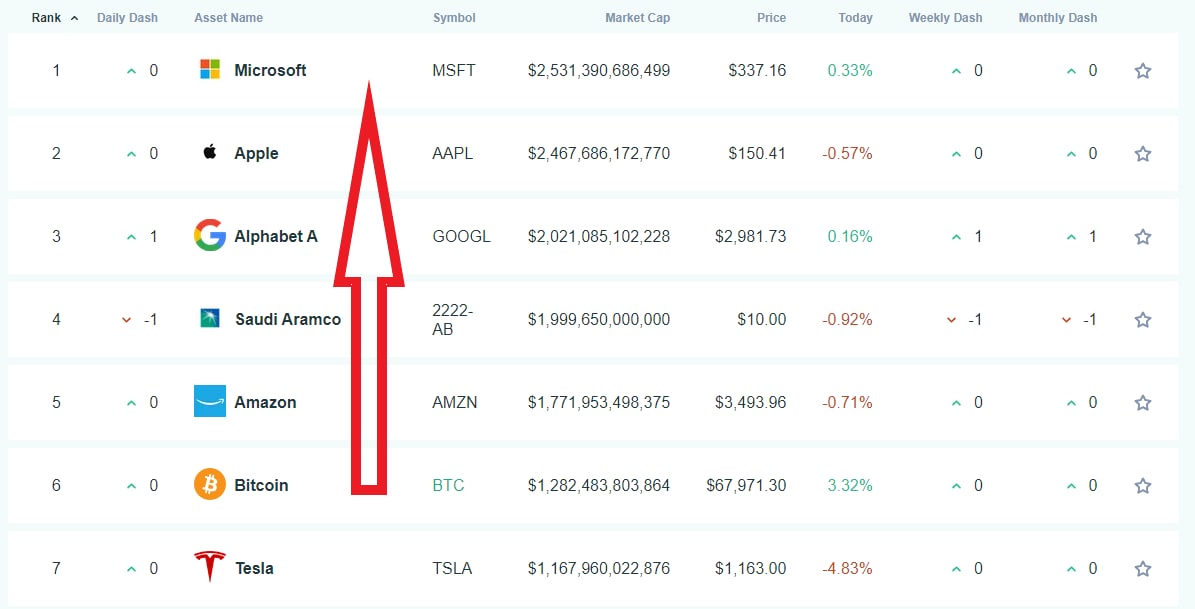This screenshot has width=1195, height=609.
Task: Click the Saudi Aramco logo icon
Action: [210, 319]
